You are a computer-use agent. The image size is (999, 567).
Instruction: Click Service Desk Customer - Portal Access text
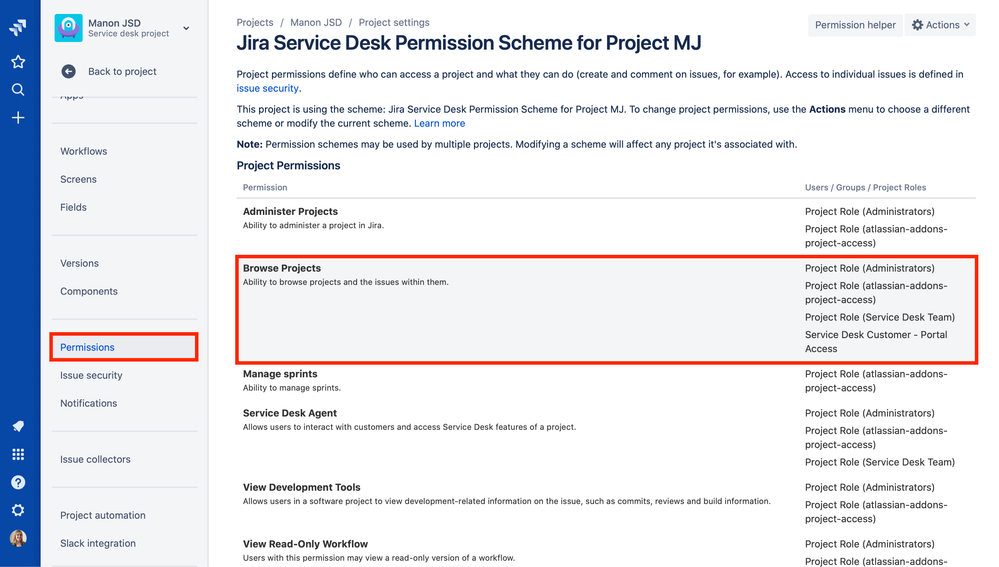pos(876,341)
